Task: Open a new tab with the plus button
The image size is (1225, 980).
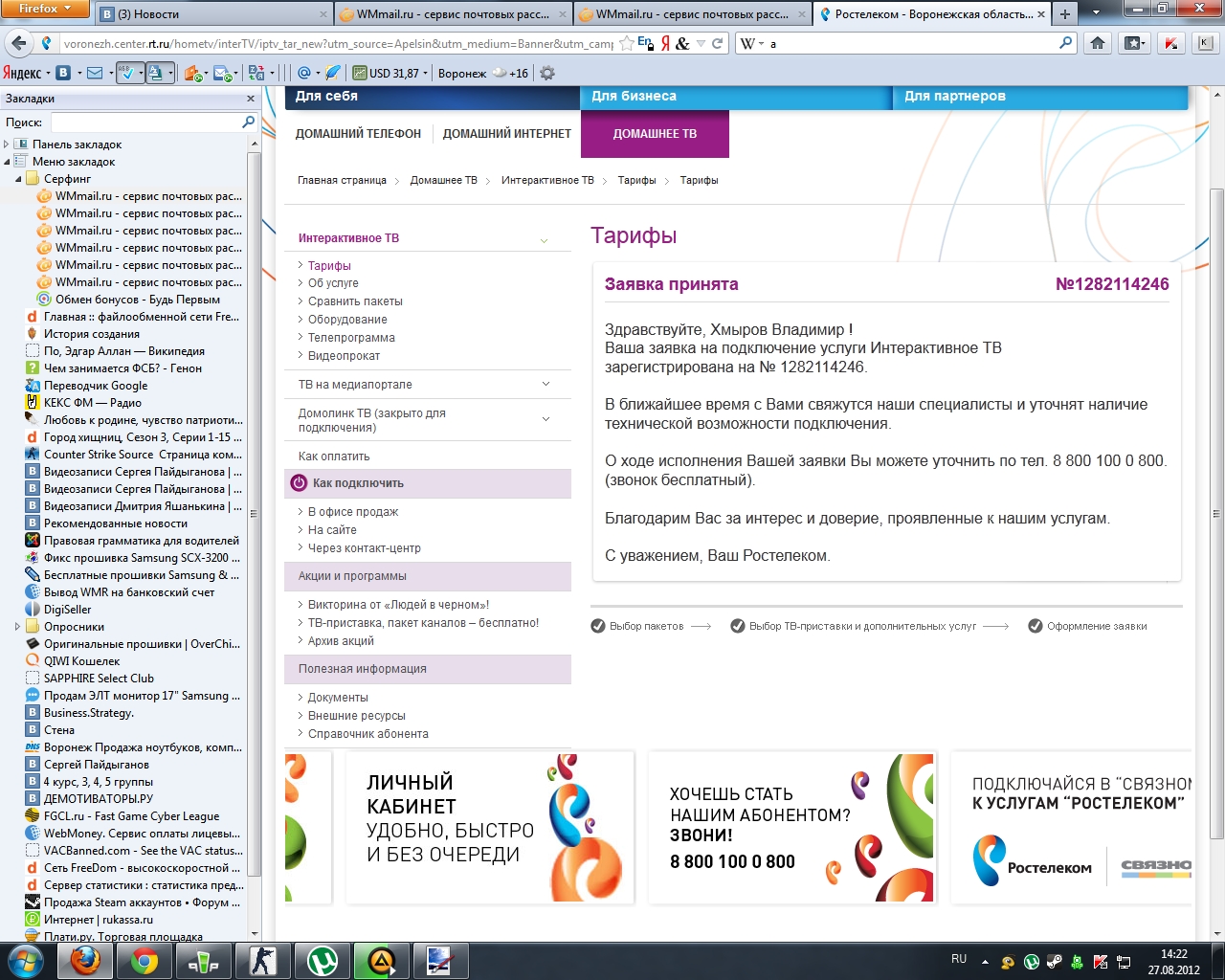Action: [x=1064, y=13]
